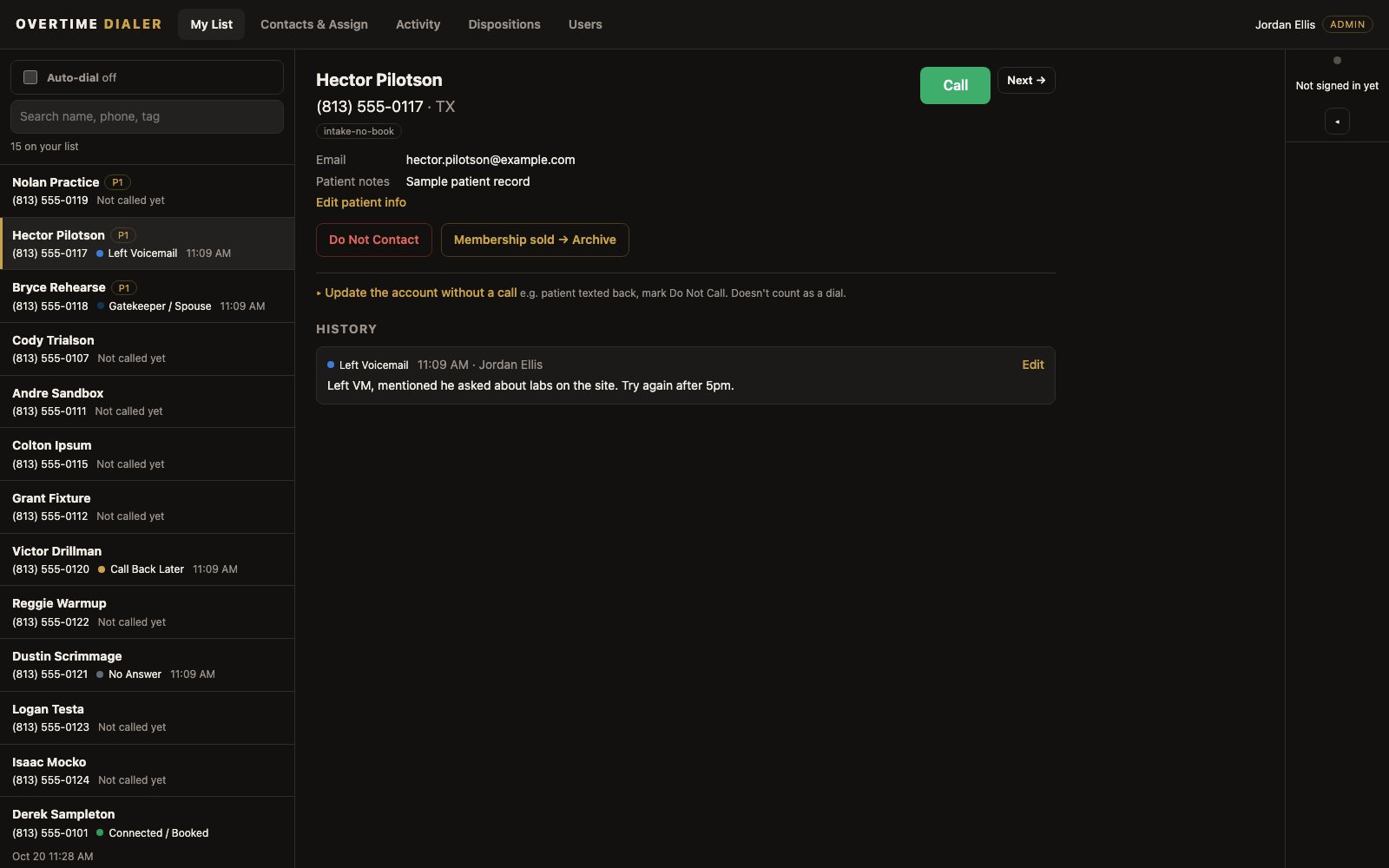Select Nolan Practice in the list
The width and height of the screenshot is (1389, 868).
(x=148, y=191)
